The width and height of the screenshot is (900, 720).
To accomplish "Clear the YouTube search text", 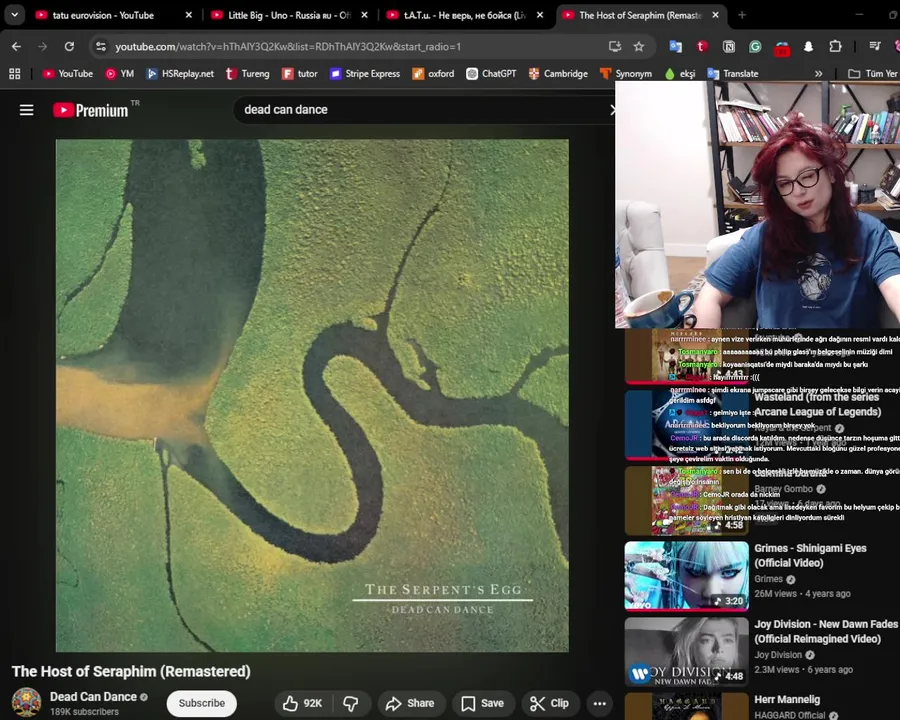I will point(612,109).
